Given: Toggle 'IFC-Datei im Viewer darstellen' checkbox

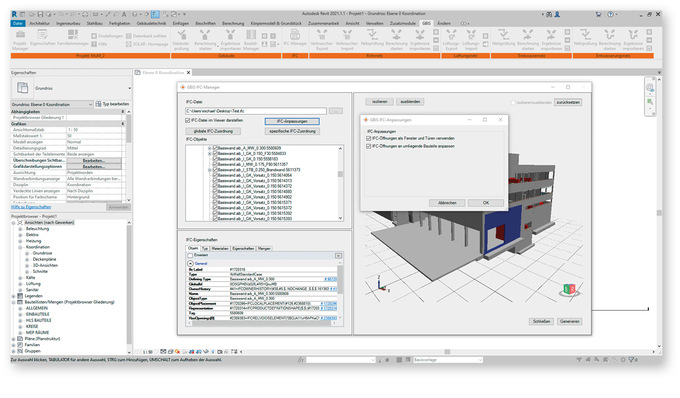Looking at the screenshot, I should pyautogui.click(x=188, y=121).
